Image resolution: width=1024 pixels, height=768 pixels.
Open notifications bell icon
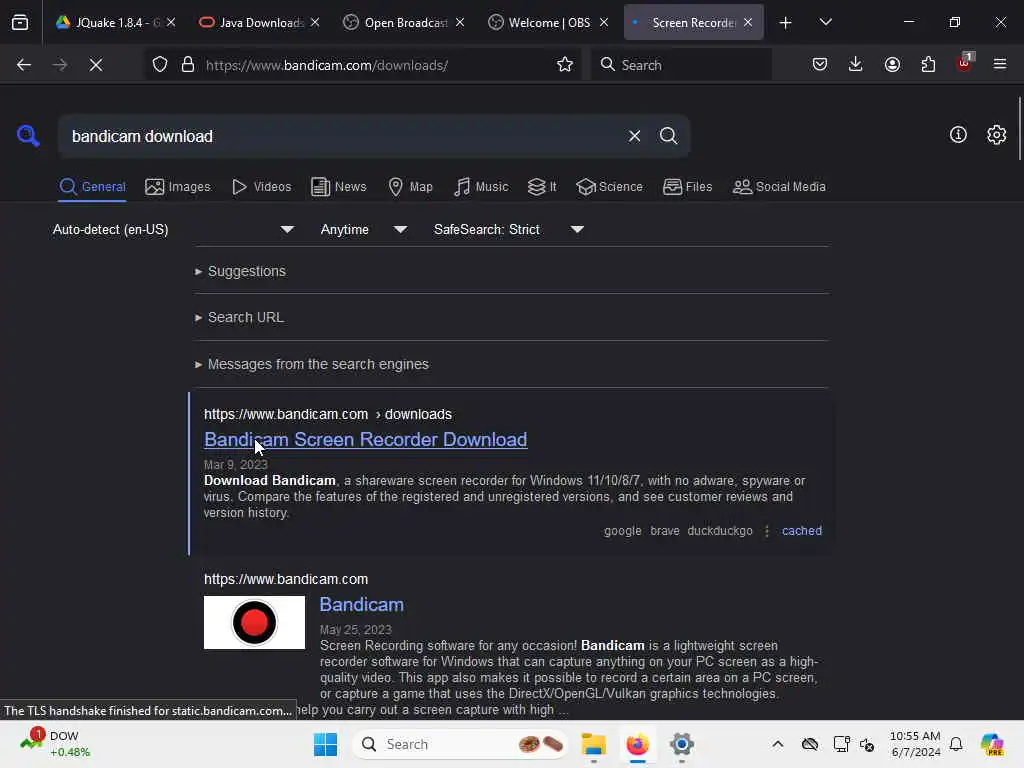point(956,744)
